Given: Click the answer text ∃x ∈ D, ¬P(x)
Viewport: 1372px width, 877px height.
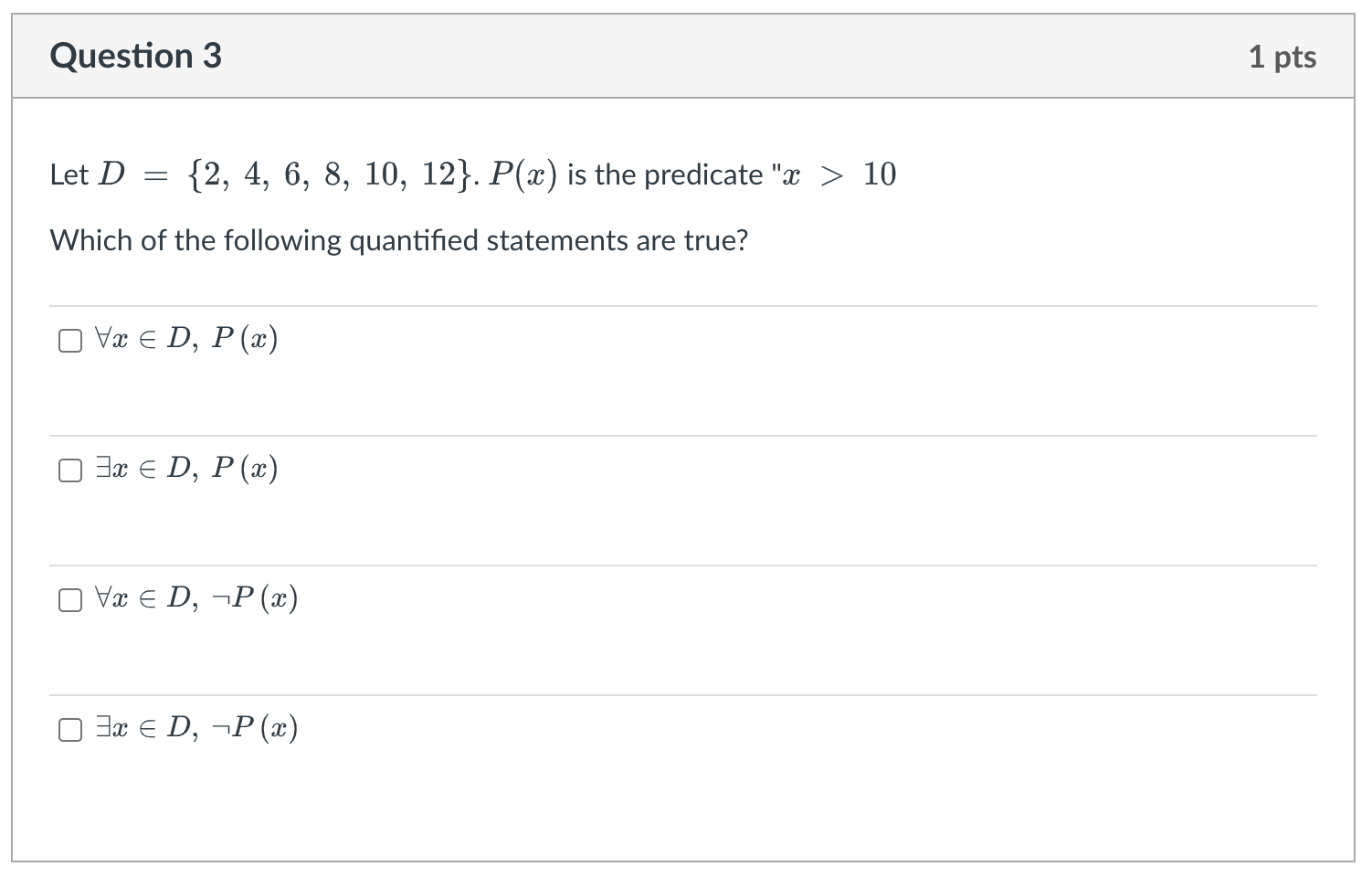Looking at the screenshot, I should pos(196,729).
